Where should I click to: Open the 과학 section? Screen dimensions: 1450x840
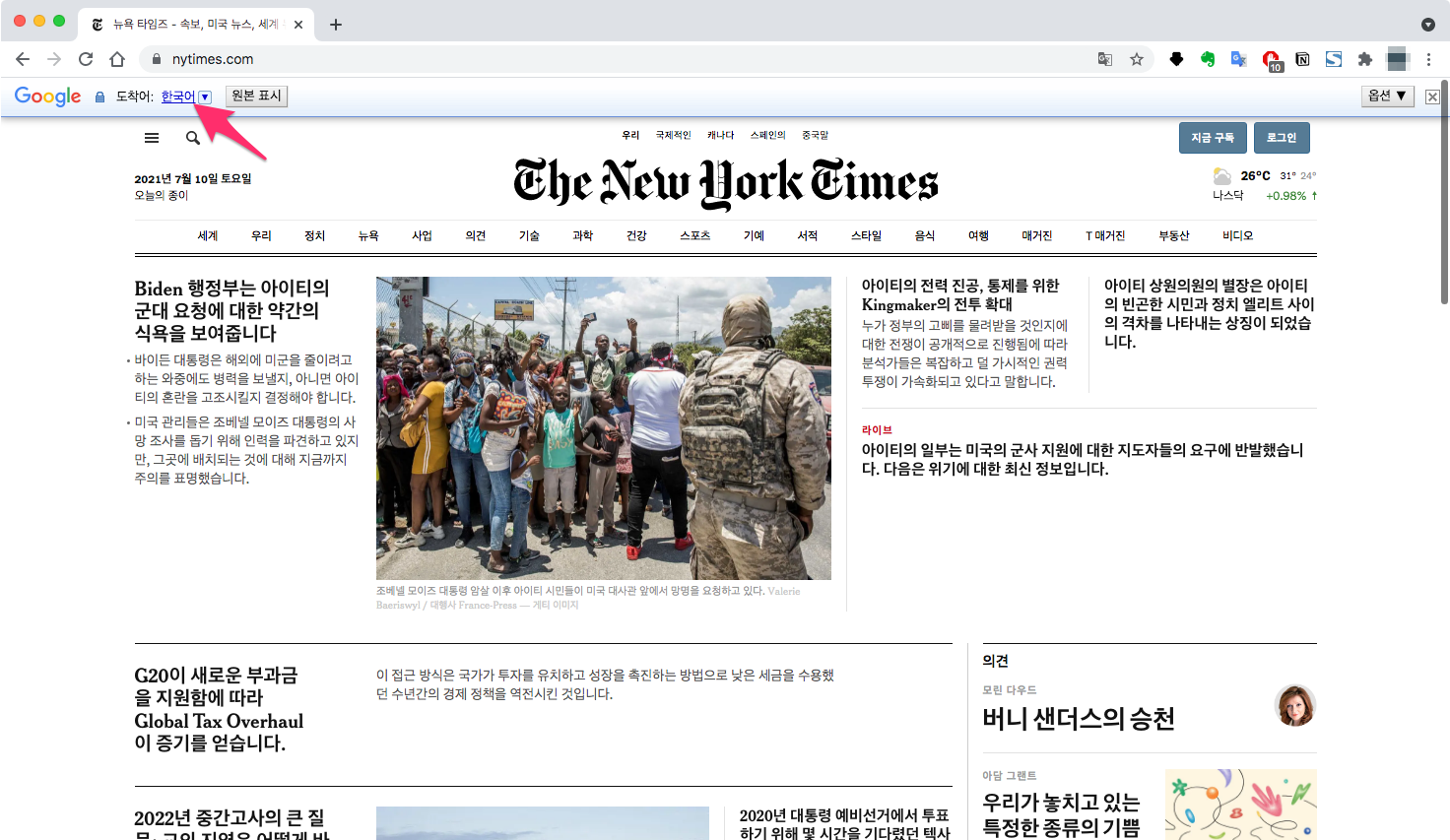(x=583, y=235)
